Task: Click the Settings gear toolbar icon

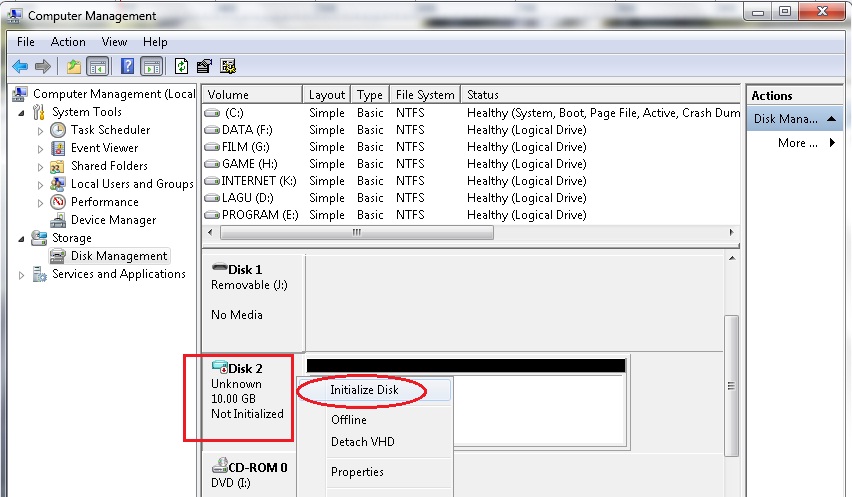Action: [x=228, y=66]
